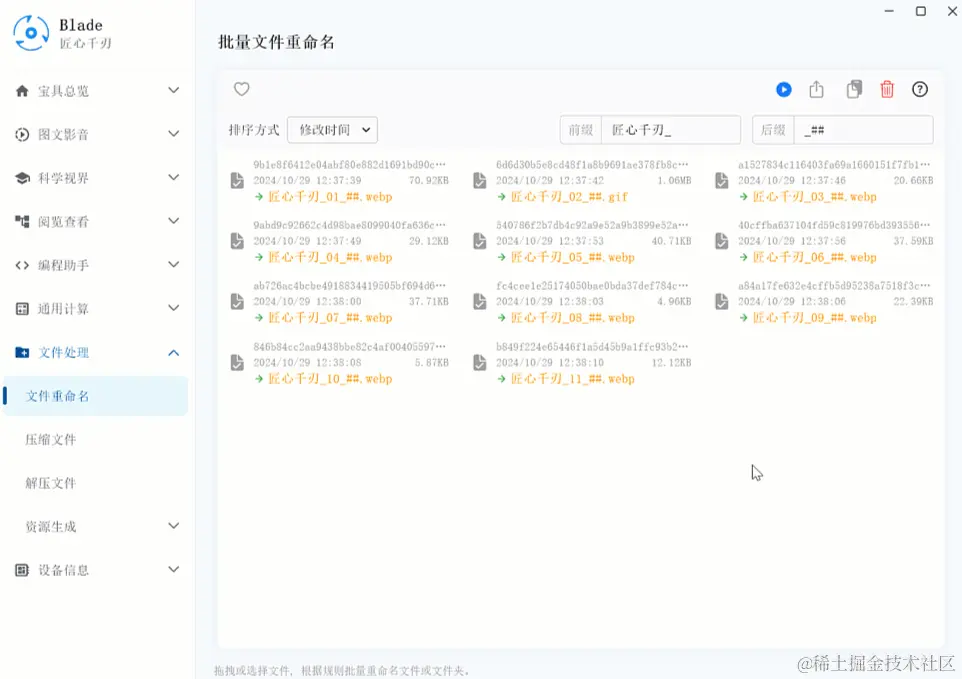Expand the 宝具总览 sidebar section

tap(96, 91)
